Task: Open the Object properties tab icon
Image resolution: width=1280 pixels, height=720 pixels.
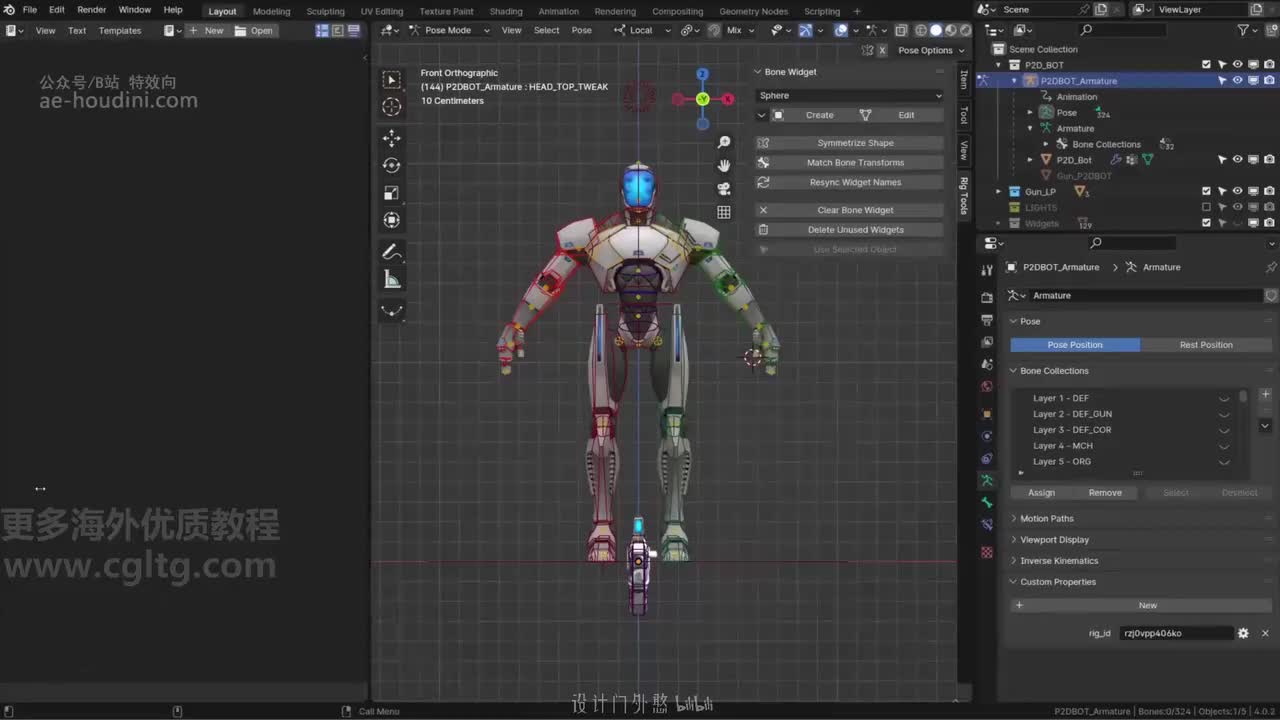Action: (987, 413)
